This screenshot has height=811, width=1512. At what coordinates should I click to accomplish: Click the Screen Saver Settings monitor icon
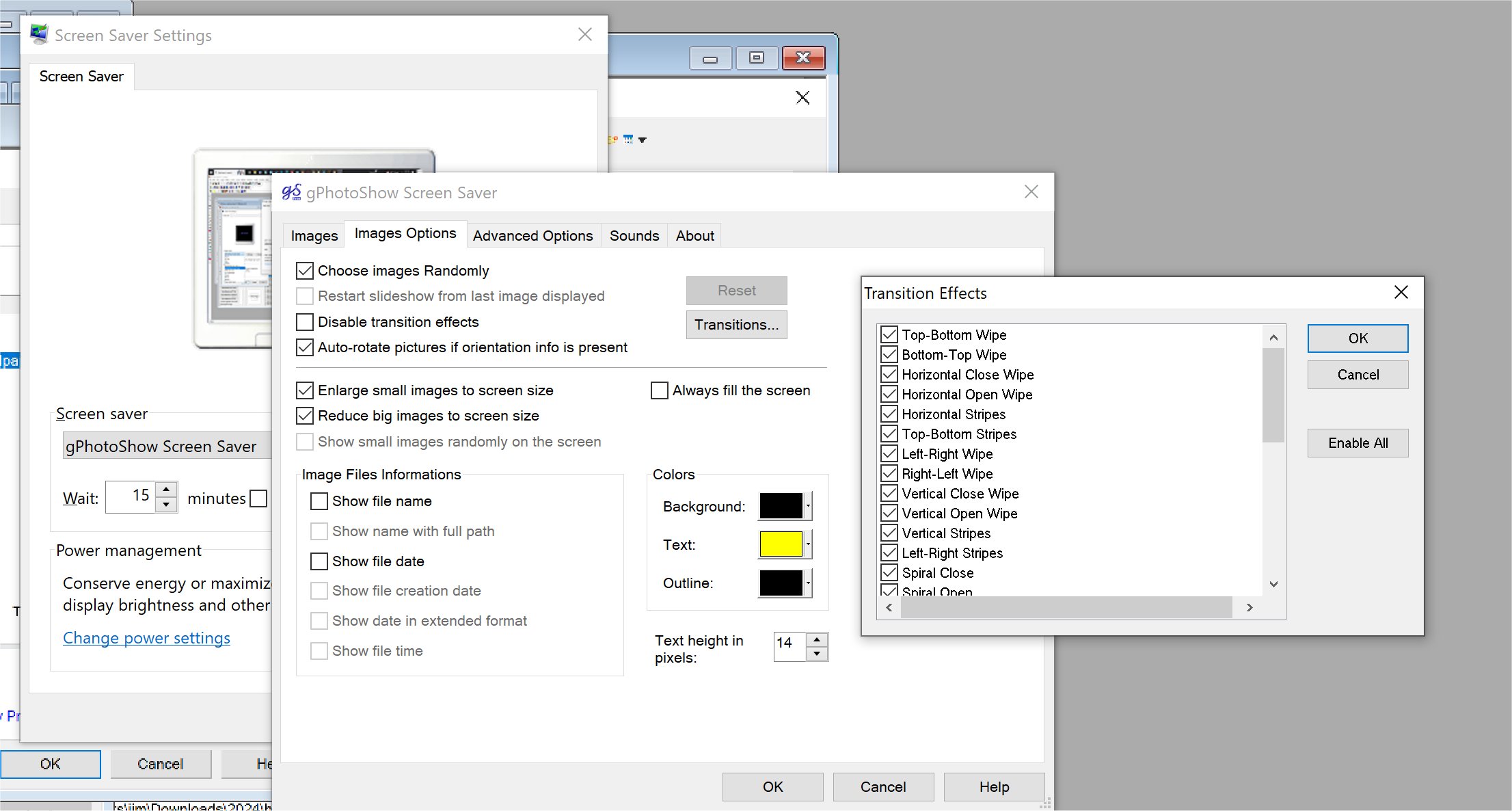tap(39, 34)
